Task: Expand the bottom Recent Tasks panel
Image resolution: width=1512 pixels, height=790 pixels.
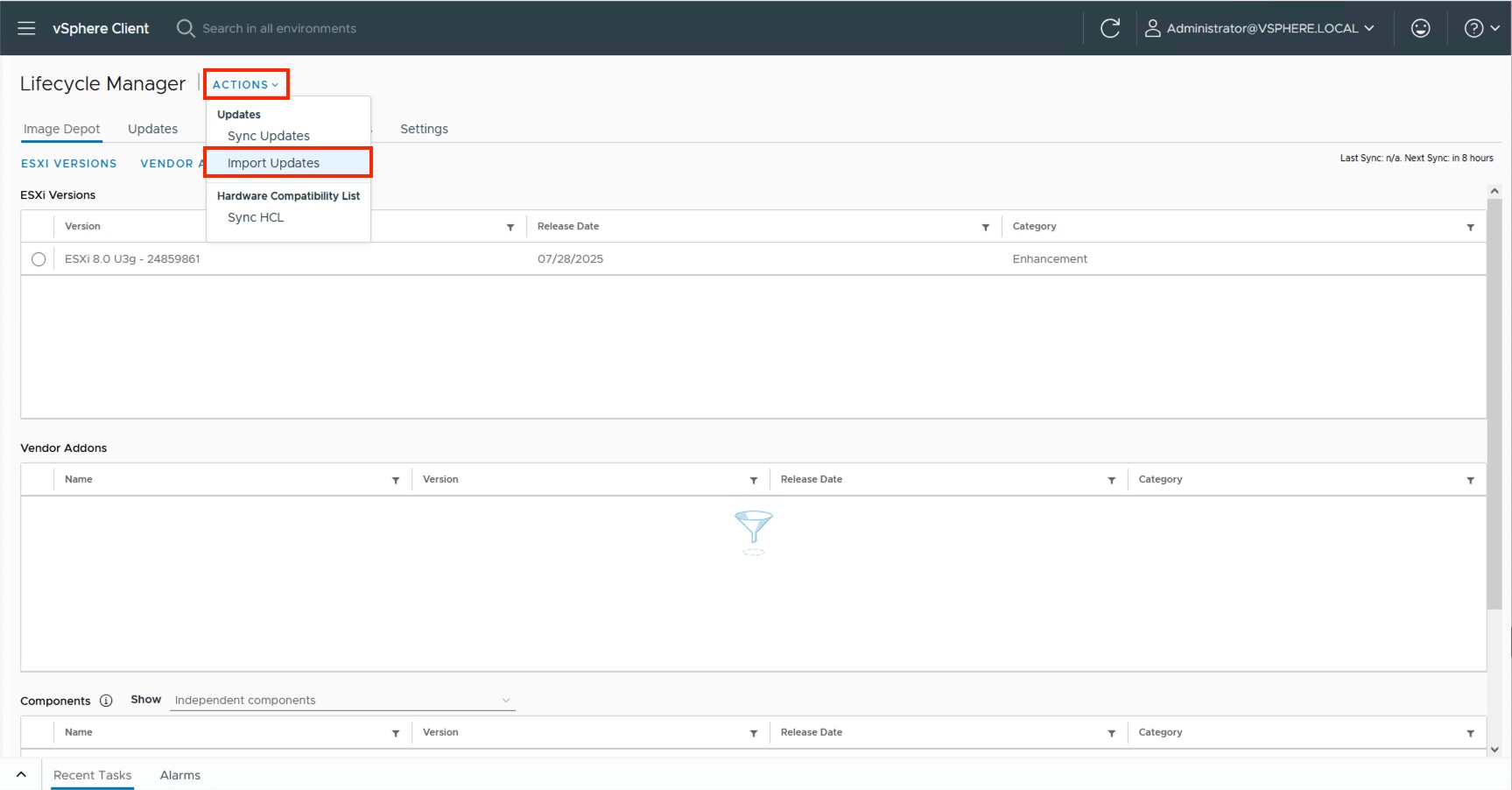Action: tap(21, 775)
